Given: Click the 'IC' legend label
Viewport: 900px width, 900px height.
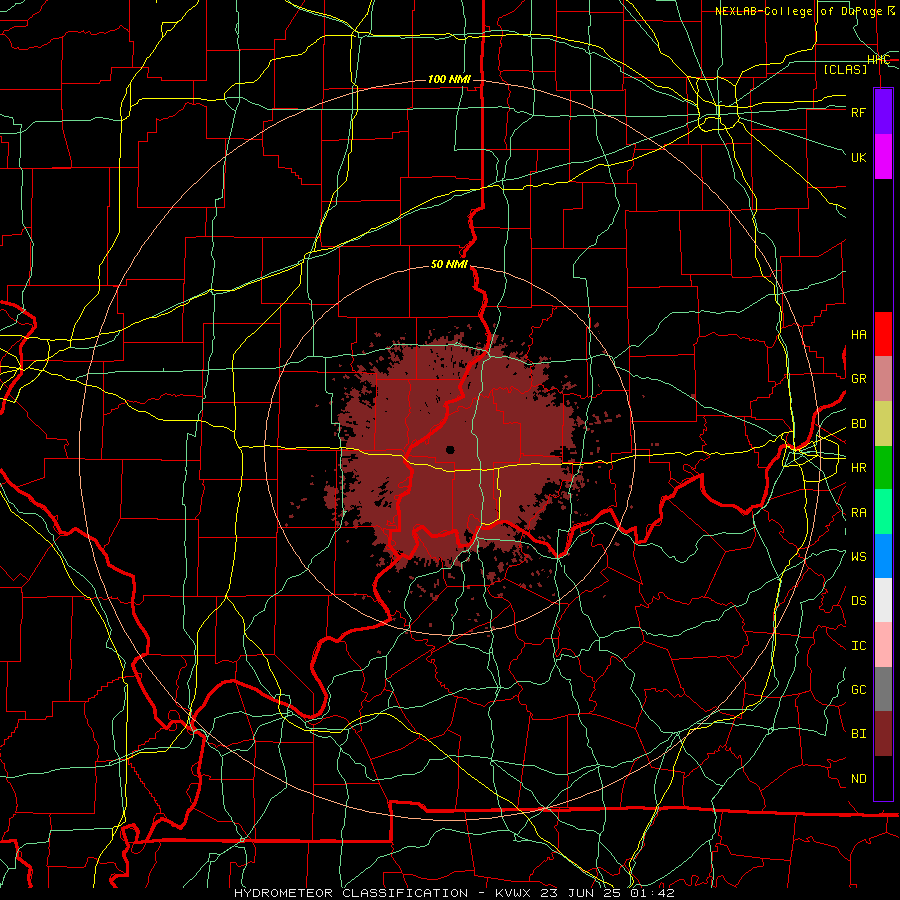Looking at the screenshot, I should coord(858,646).
